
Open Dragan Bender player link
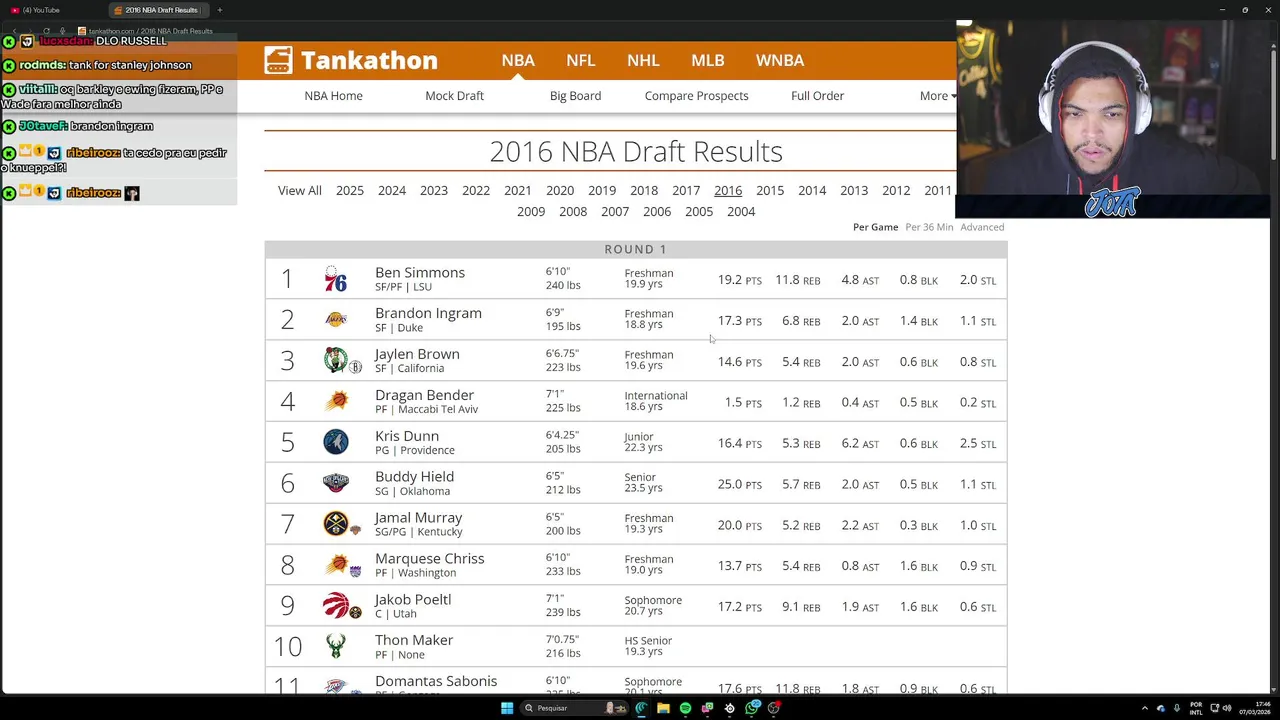pos(424,395)
